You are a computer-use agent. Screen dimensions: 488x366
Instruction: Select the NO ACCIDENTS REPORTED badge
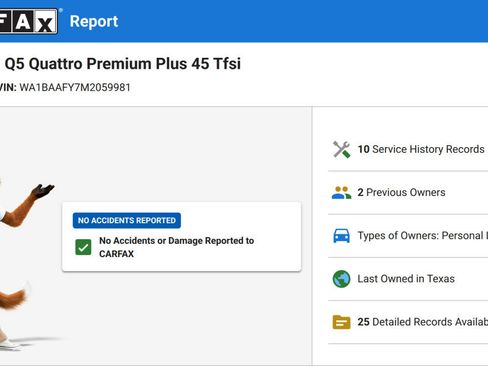tap(127, 220)
